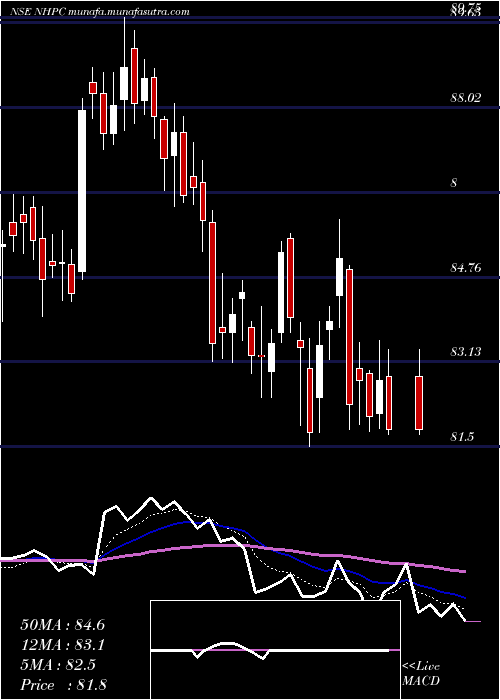Click the isolated last red candlestick at right

419,403
